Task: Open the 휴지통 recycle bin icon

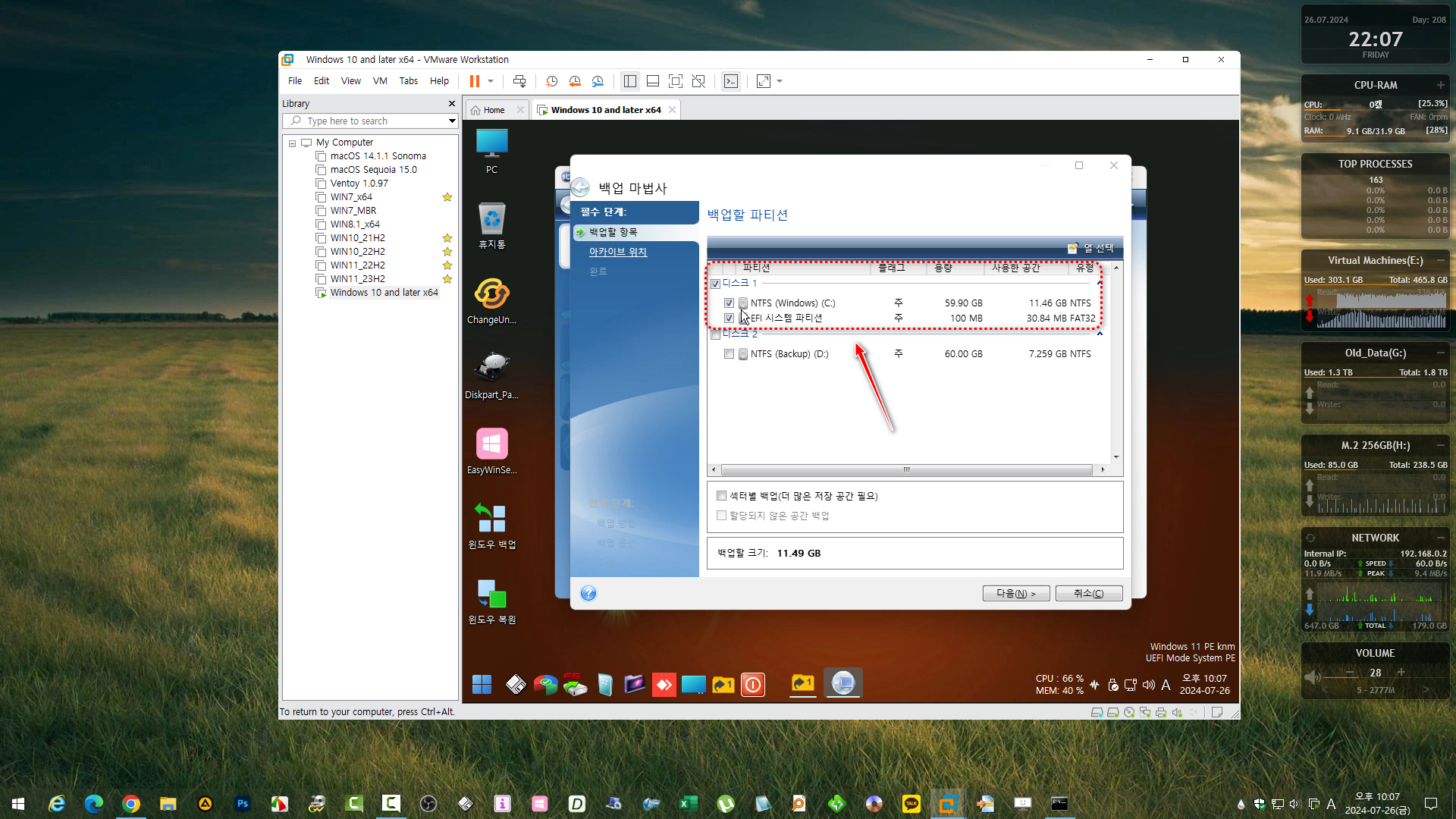Action: coord(492,226)
